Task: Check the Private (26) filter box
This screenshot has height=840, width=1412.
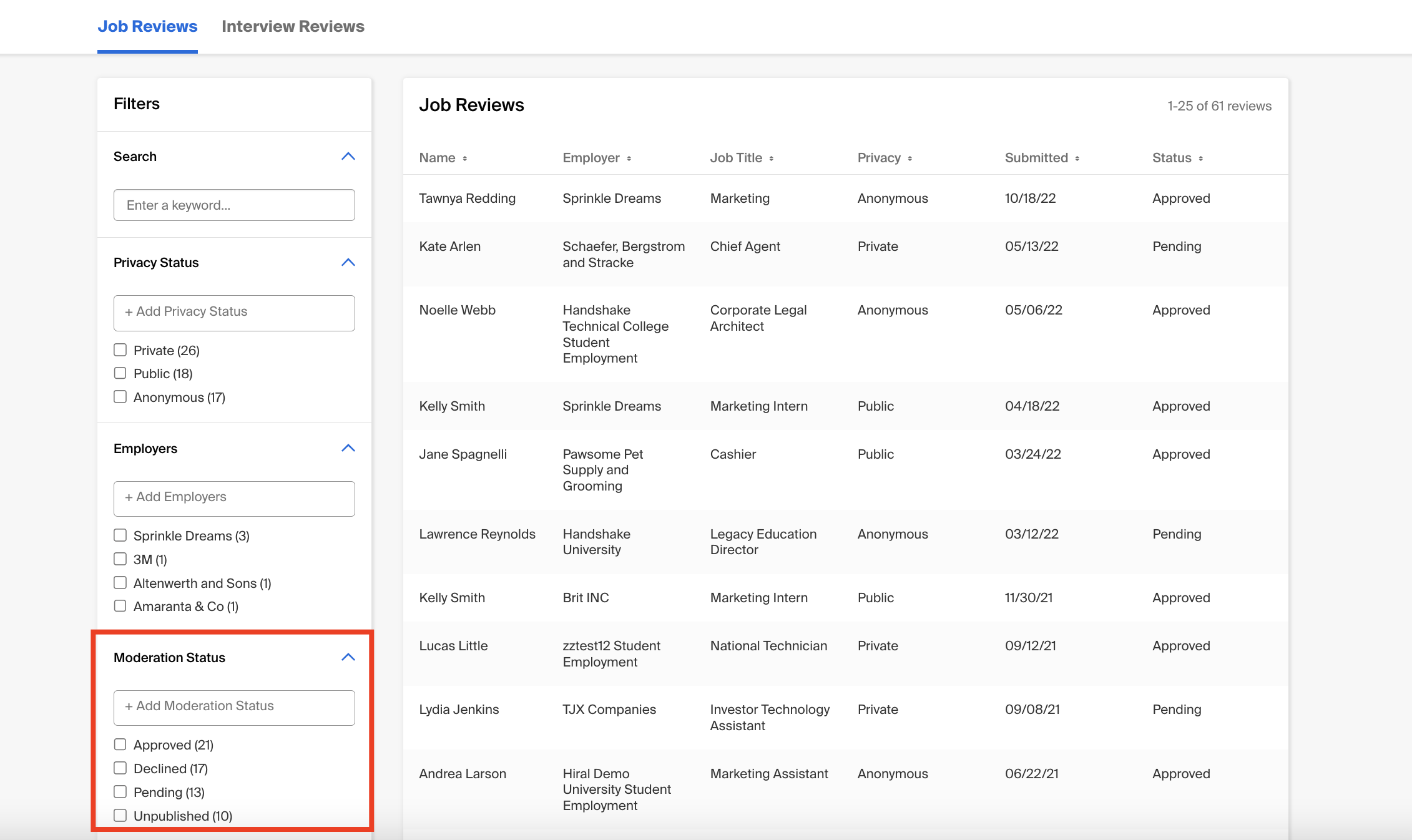Action: (x=120, y=350)
